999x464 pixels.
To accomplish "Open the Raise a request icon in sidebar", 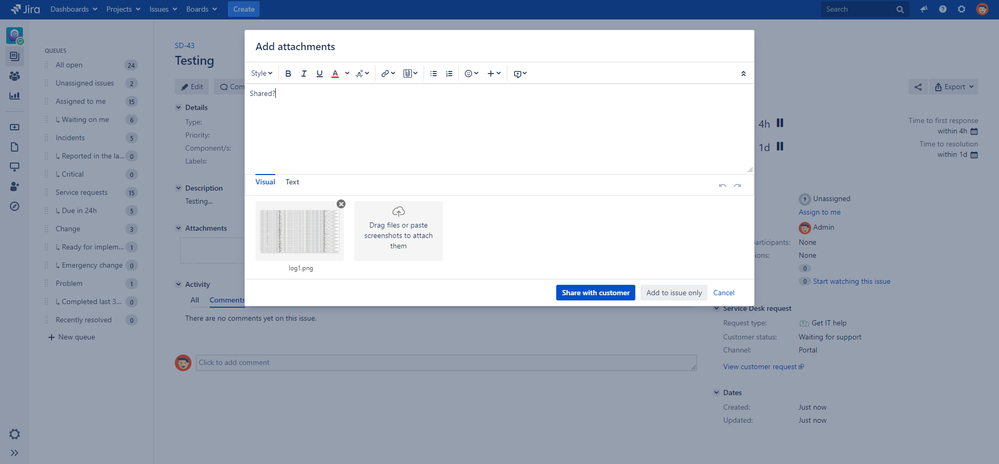I will (x=14, y=127).
